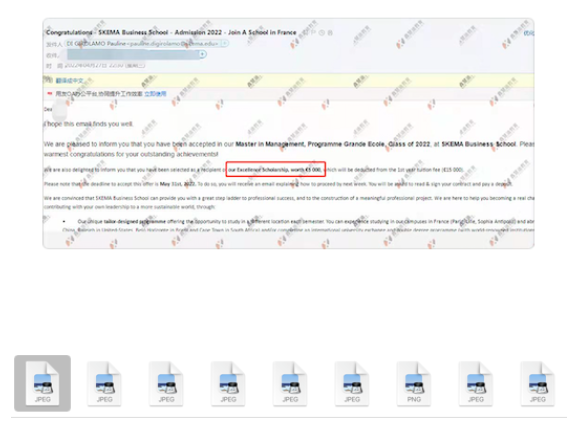
Task: Select the PNG file icon
Action: click(x=414, y=383)
